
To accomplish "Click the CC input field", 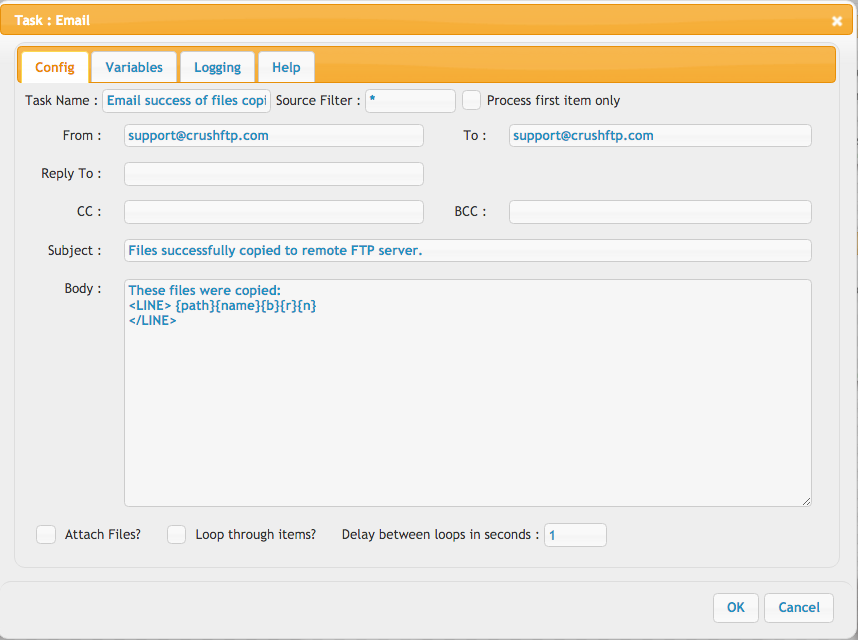I will 274,212.
